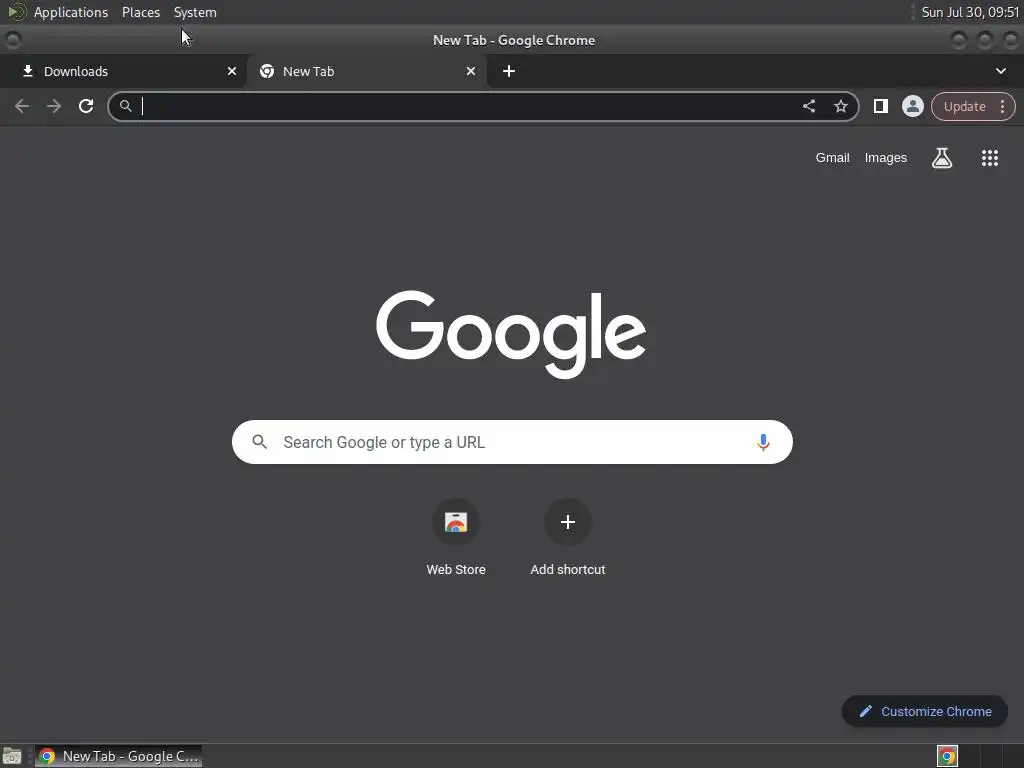
Task: Click the search icon in address bar
Action: point(126,106)
